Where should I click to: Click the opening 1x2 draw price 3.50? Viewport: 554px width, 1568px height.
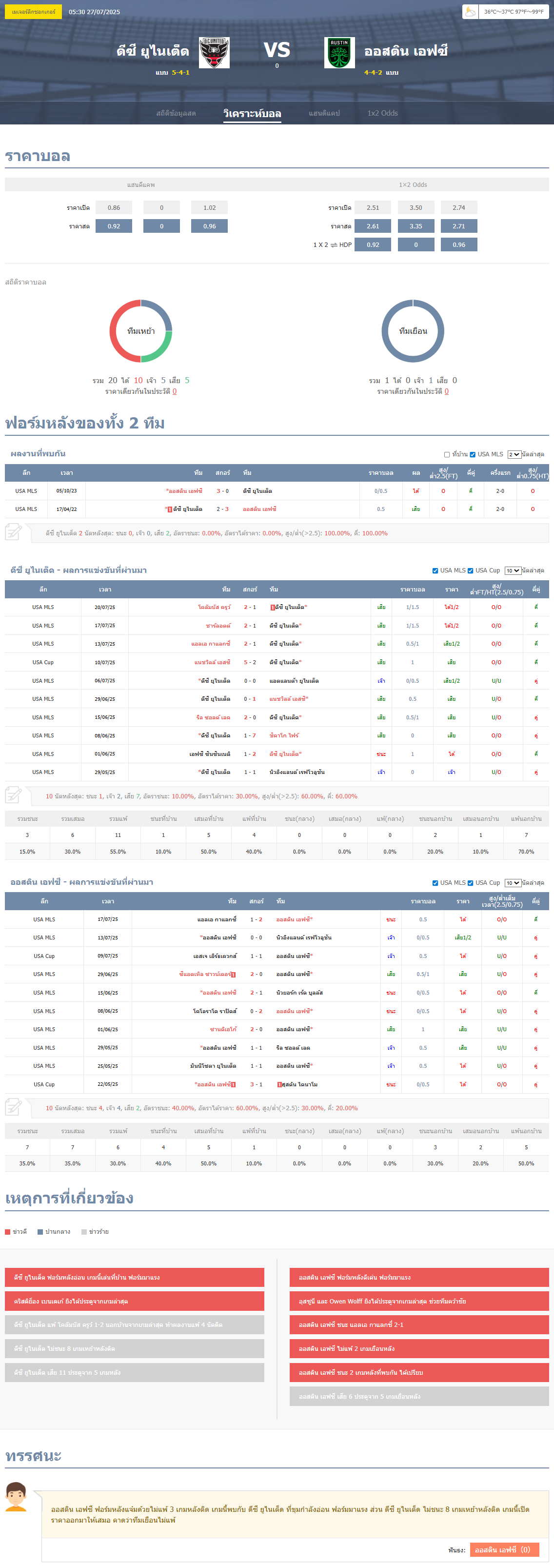pos(416,207)
